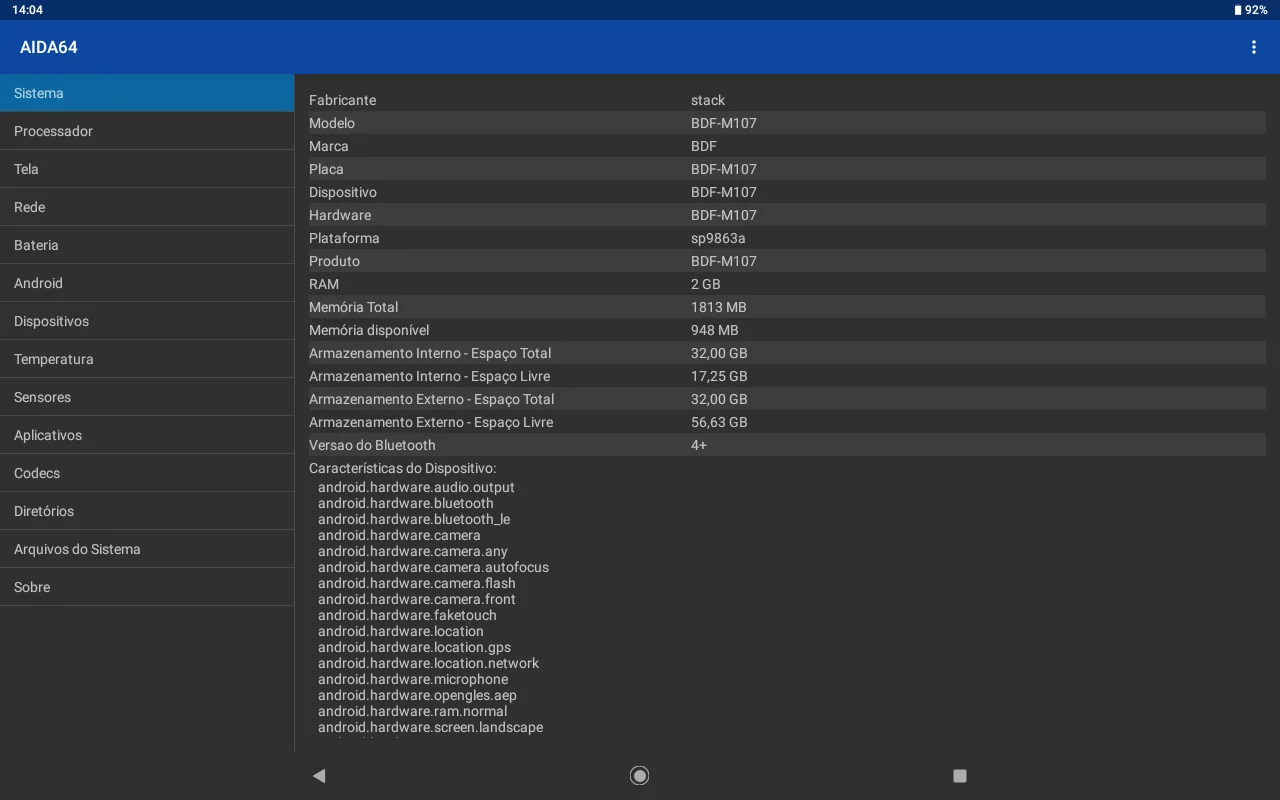Open the Android category
The width and height of the screenshot is (1280, 800).
(147, 283)
